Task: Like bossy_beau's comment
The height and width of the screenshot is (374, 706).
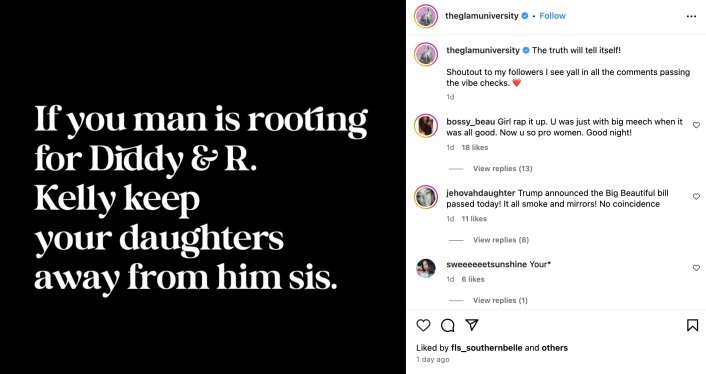Action: click(696, 125)
